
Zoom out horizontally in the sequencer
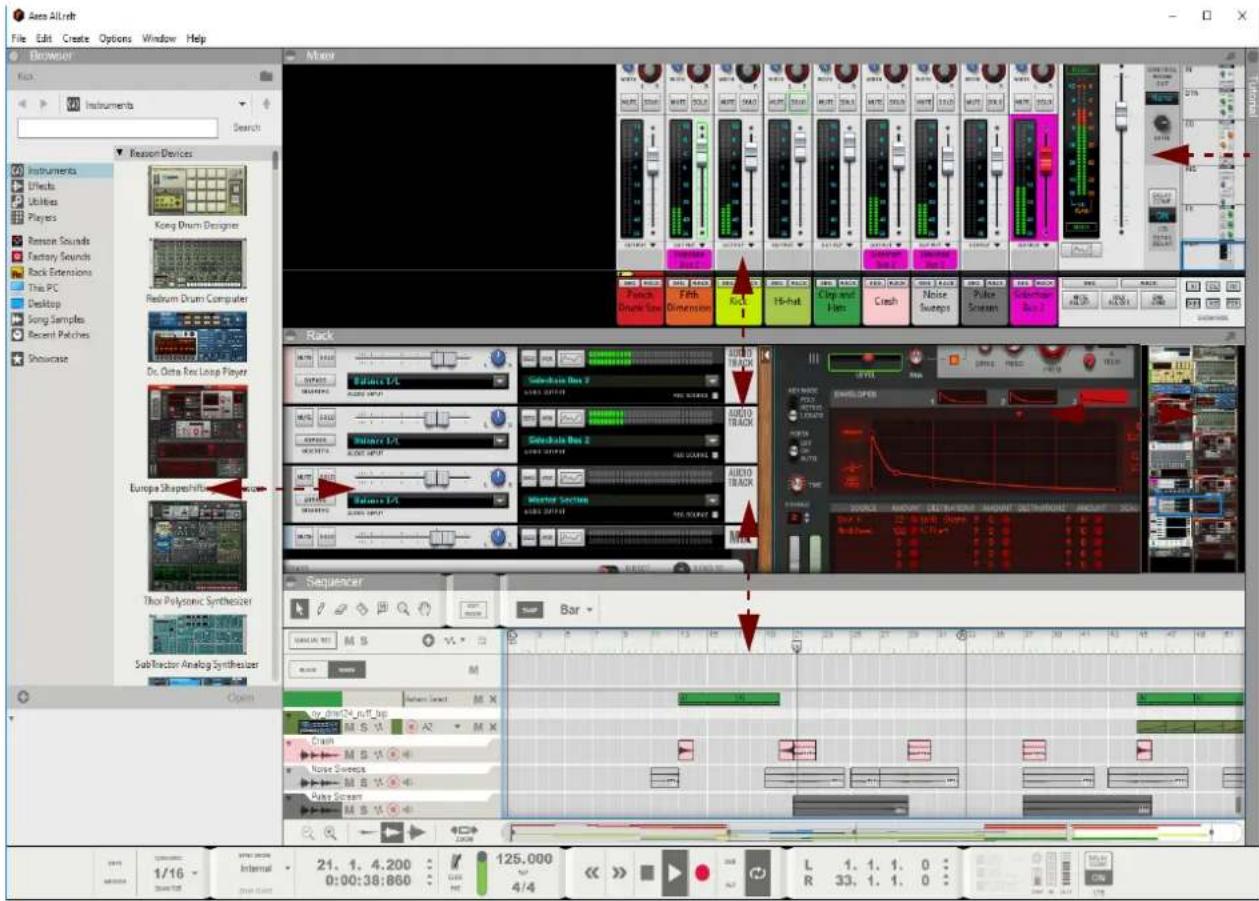[309, 832]
